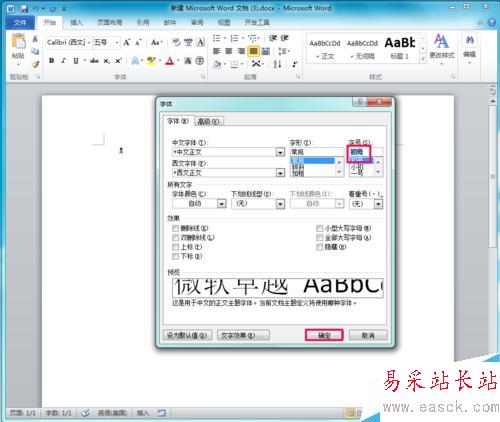
Task: Toggle Underline formatting in the ribbon
Action: (76, 60)
